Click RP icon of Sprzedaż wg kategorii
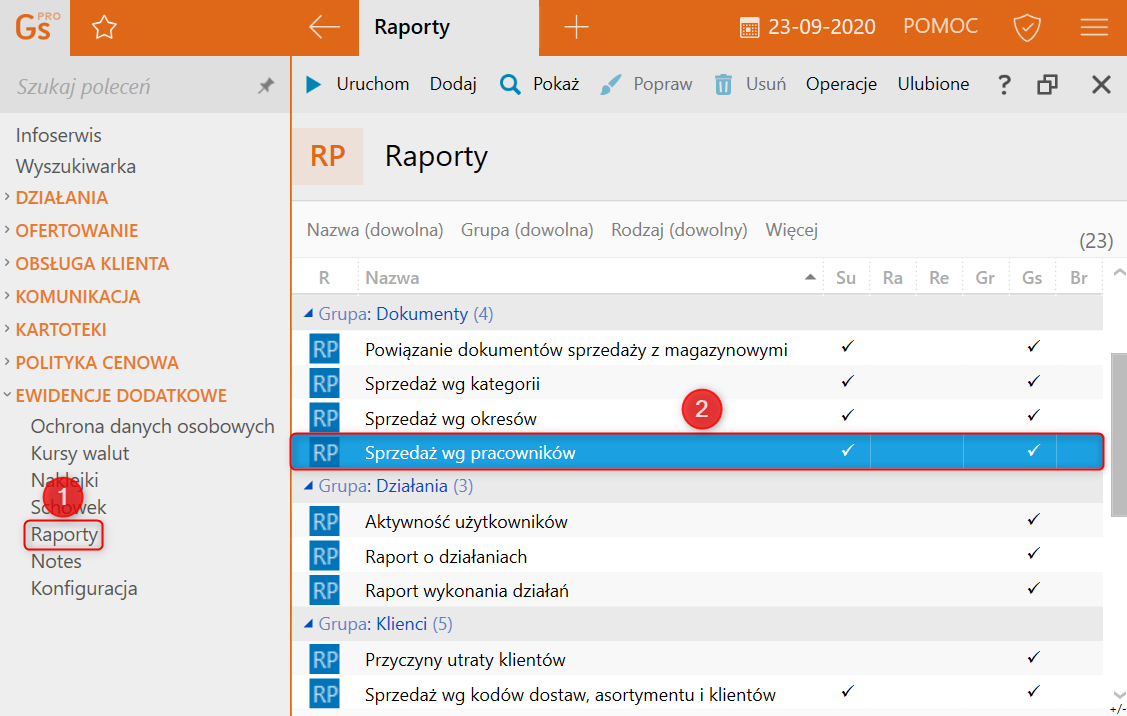This screenshot has width=1127, height=716. [325, 383]
